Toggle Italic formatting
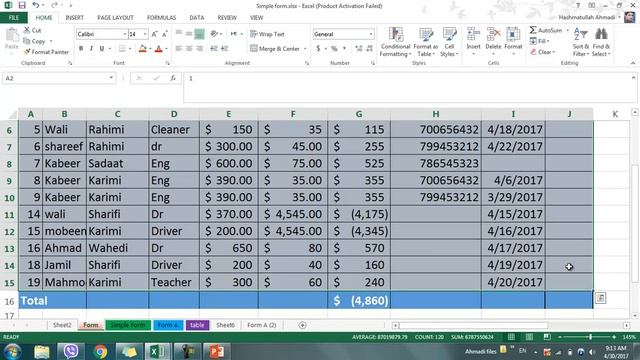 pyautogui.click(x=91, y=49)
